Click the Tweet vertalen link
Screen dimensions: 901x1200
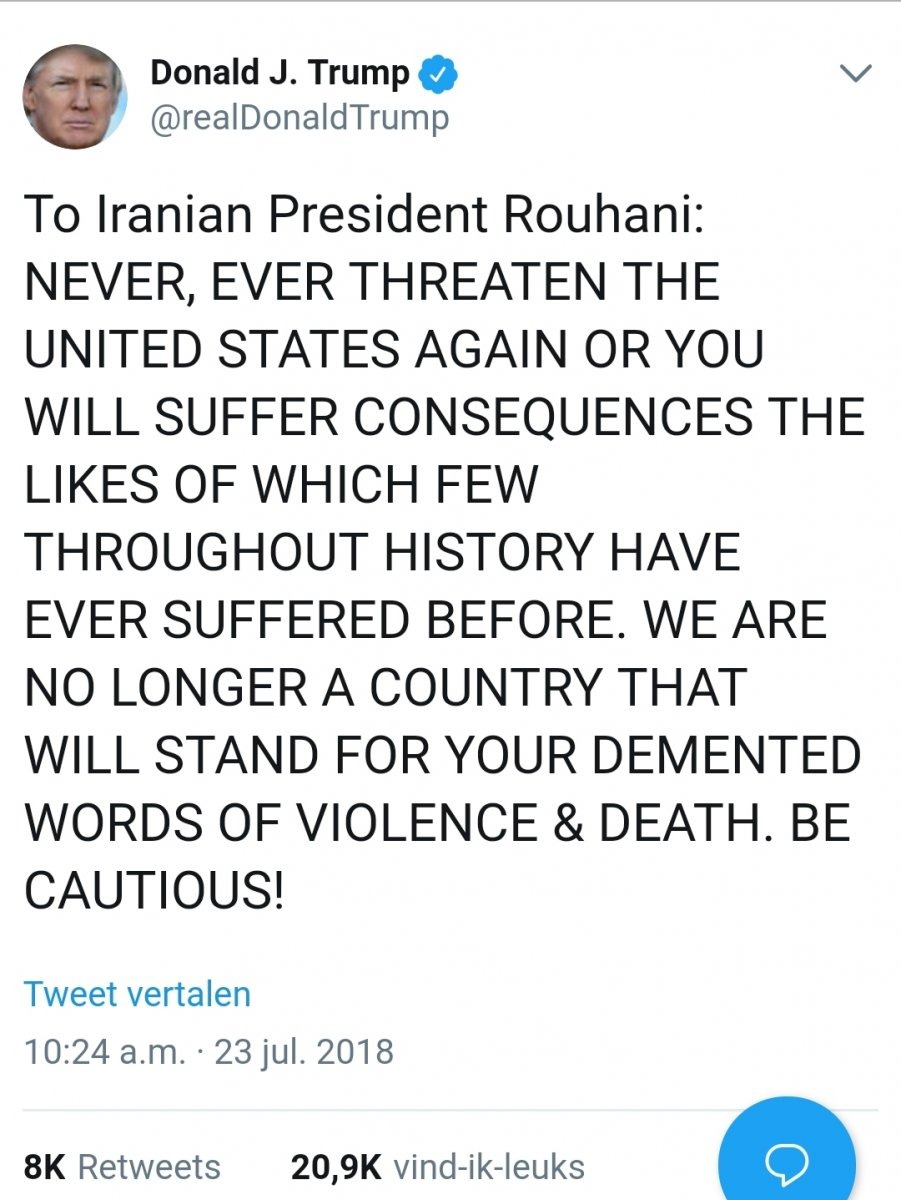tap(137, 994)
